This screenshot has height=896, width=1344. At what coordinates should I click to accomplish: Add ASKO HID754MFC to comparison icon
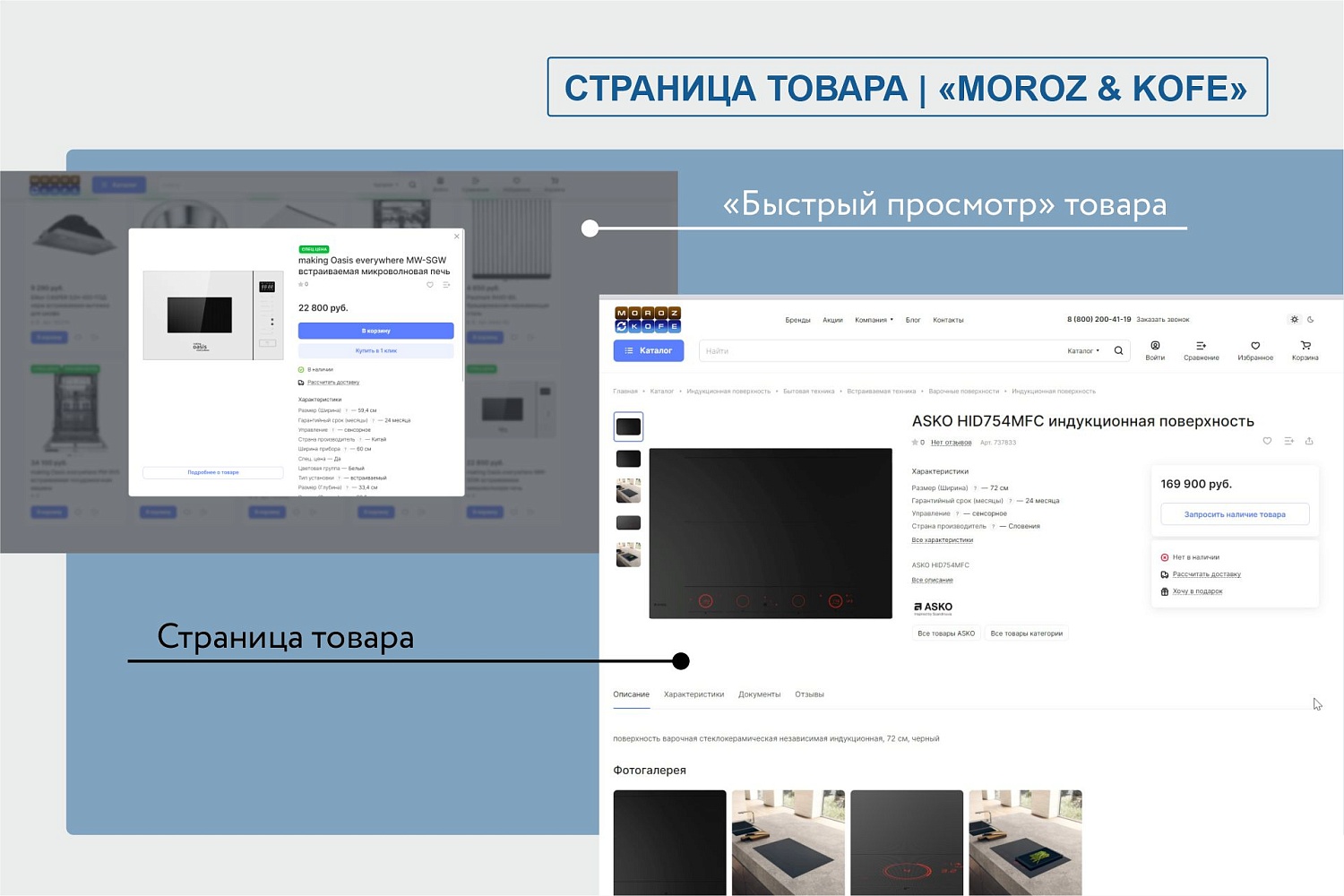[1288, 441]
